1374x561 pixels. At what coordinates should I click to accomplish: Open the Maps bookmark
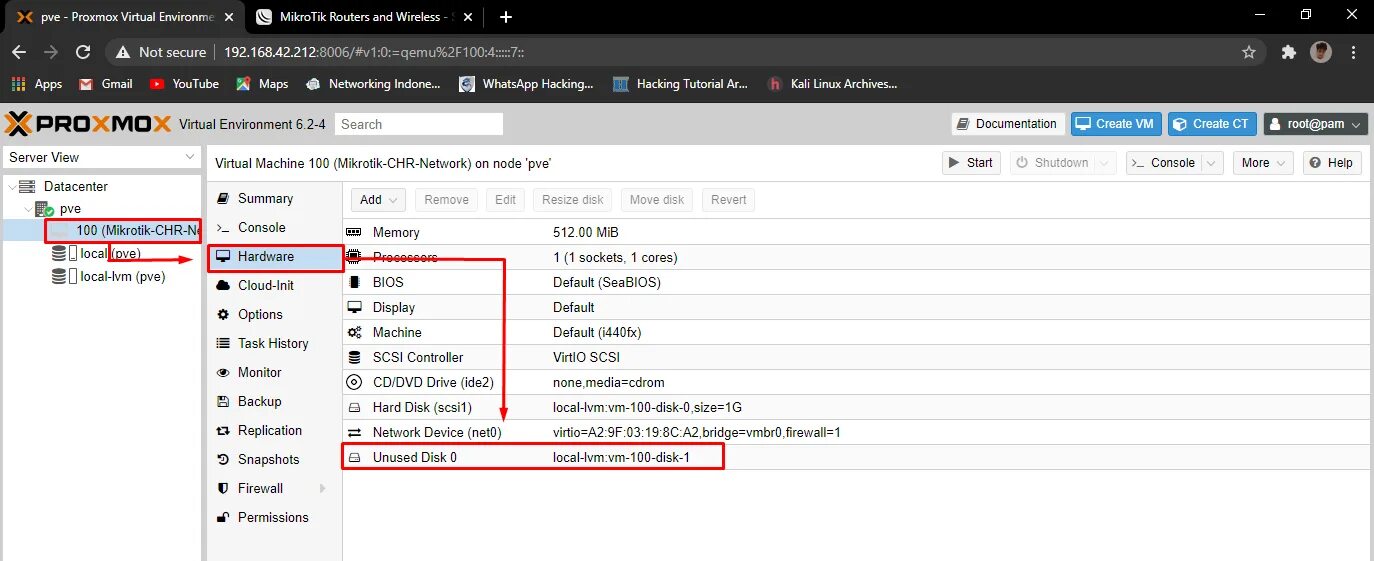tap(262, 84)
